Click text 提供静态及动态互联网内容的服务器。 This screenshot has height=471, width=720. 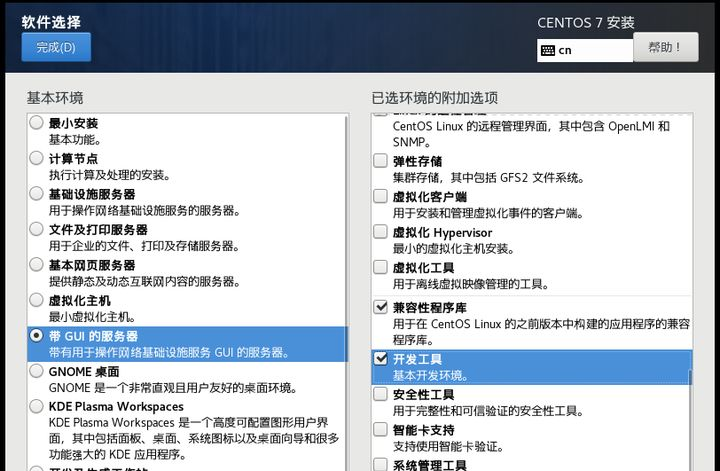point(145,281)
